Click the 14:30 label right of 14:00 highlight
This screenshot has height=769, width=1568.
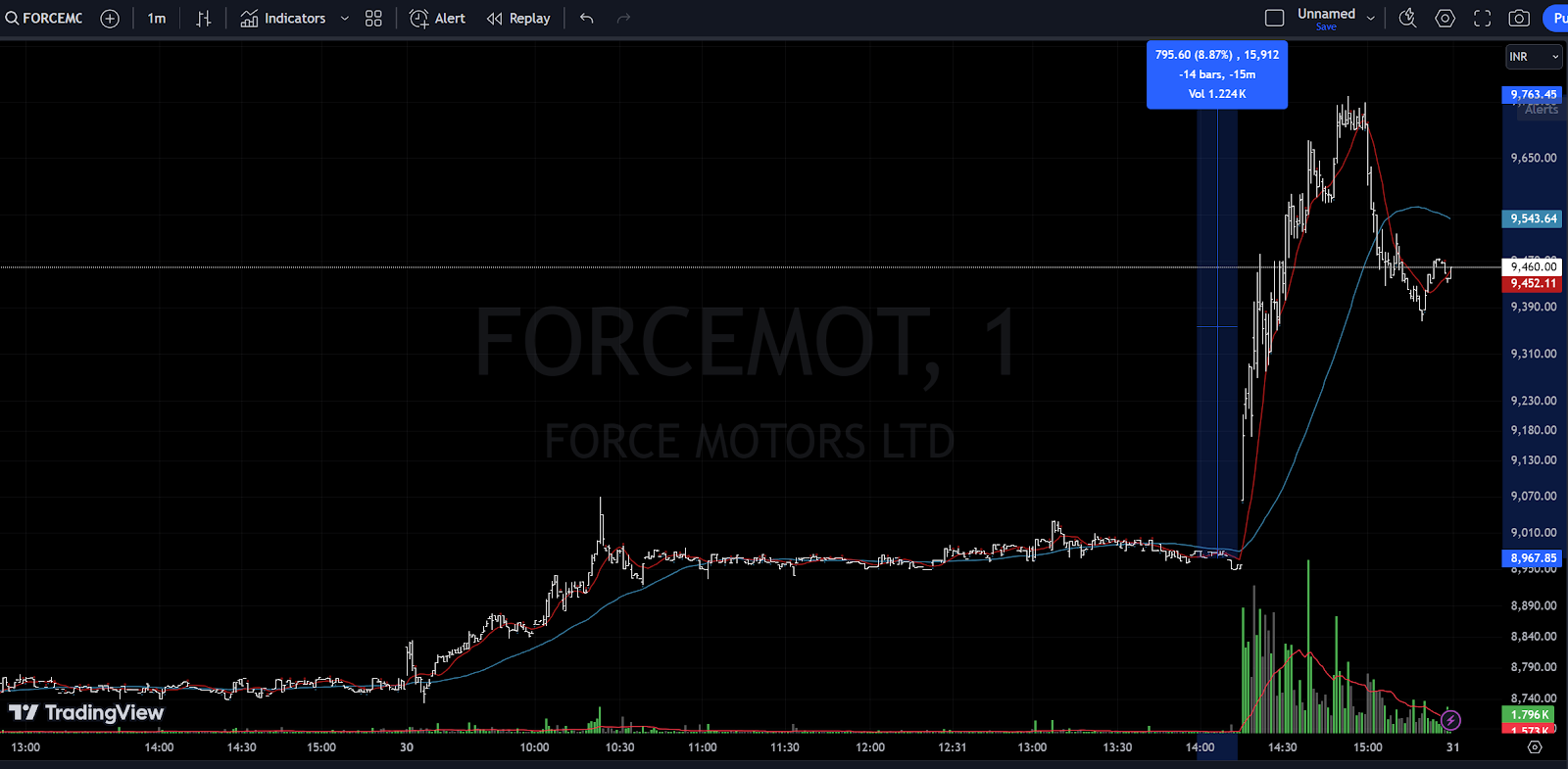pyautogui.click(x=1283, y=747)
